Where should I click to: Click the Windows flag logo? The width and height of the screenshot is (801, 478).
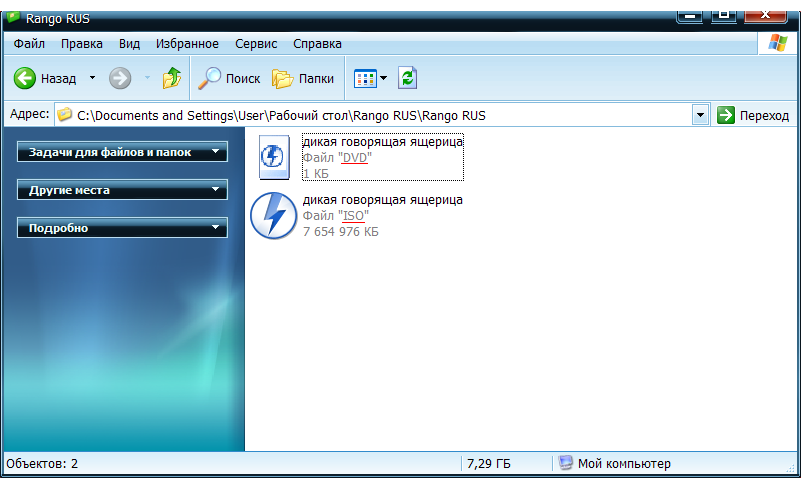click(778, 43)
